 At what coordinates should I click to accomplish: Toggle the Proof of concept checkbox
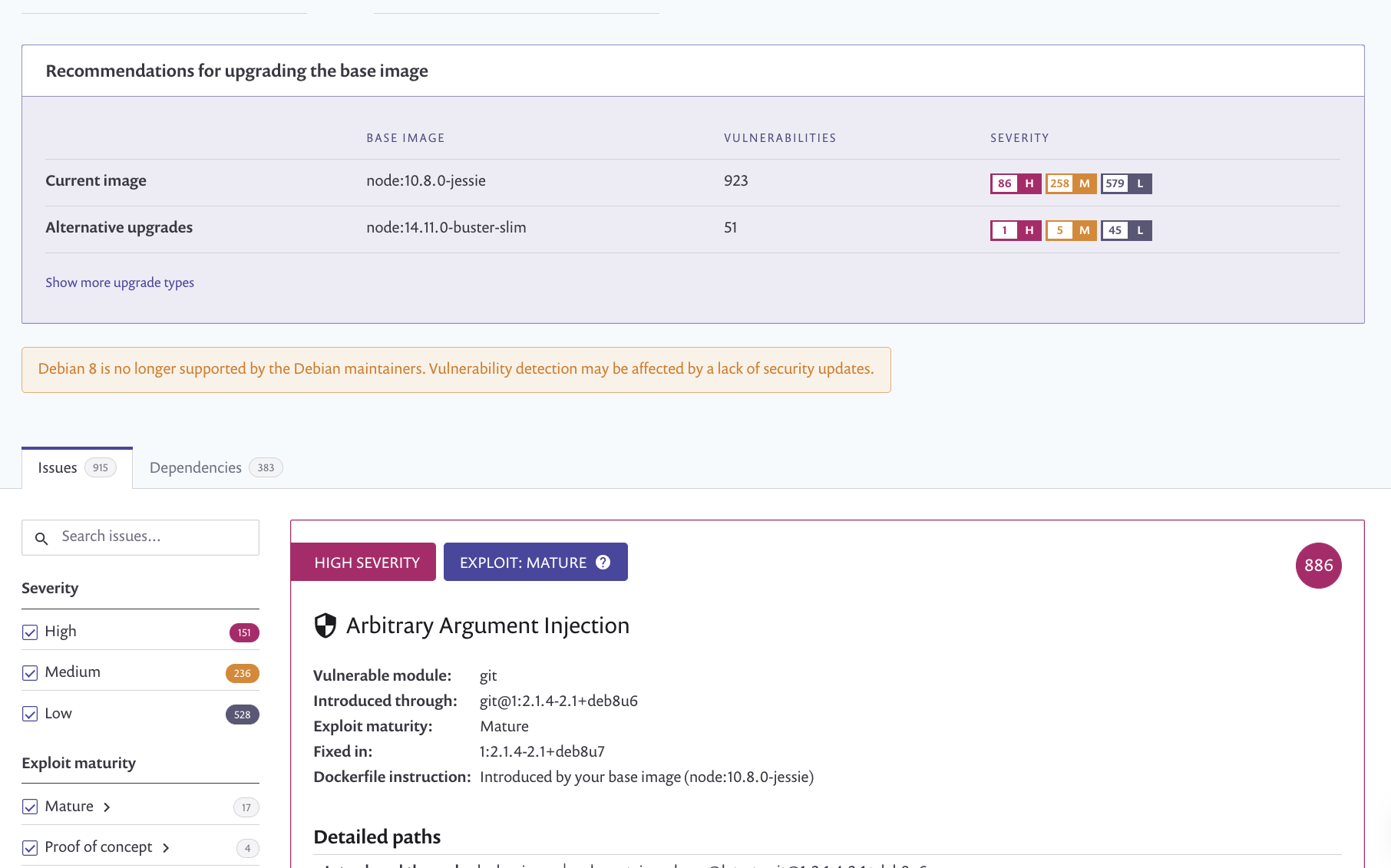30,848
